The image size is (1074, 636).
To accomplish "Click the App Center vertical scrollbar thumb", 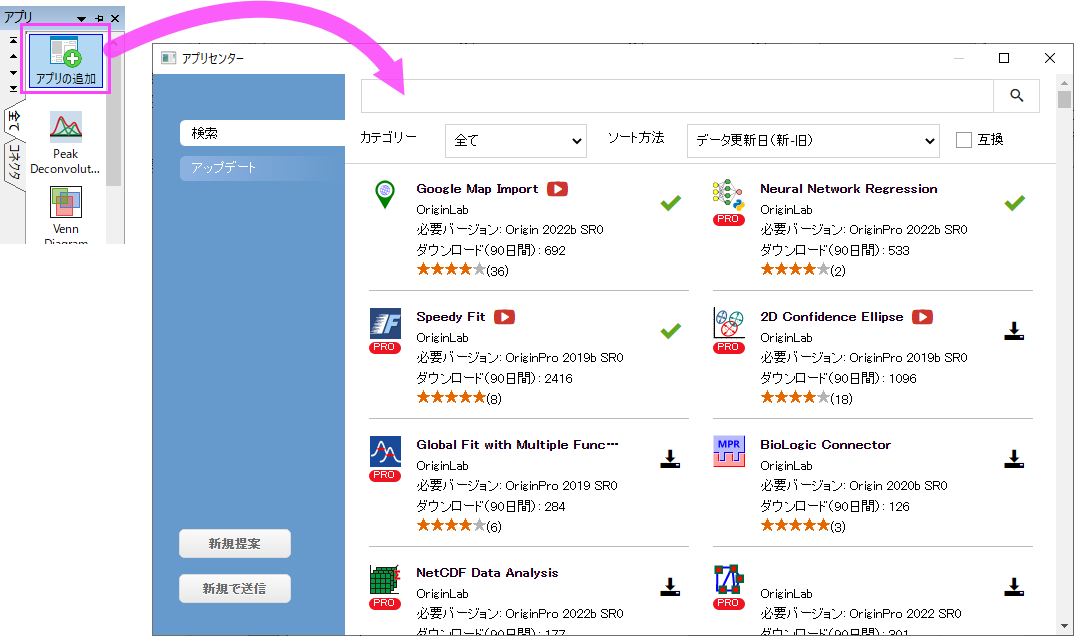I will coord(1064,99).
